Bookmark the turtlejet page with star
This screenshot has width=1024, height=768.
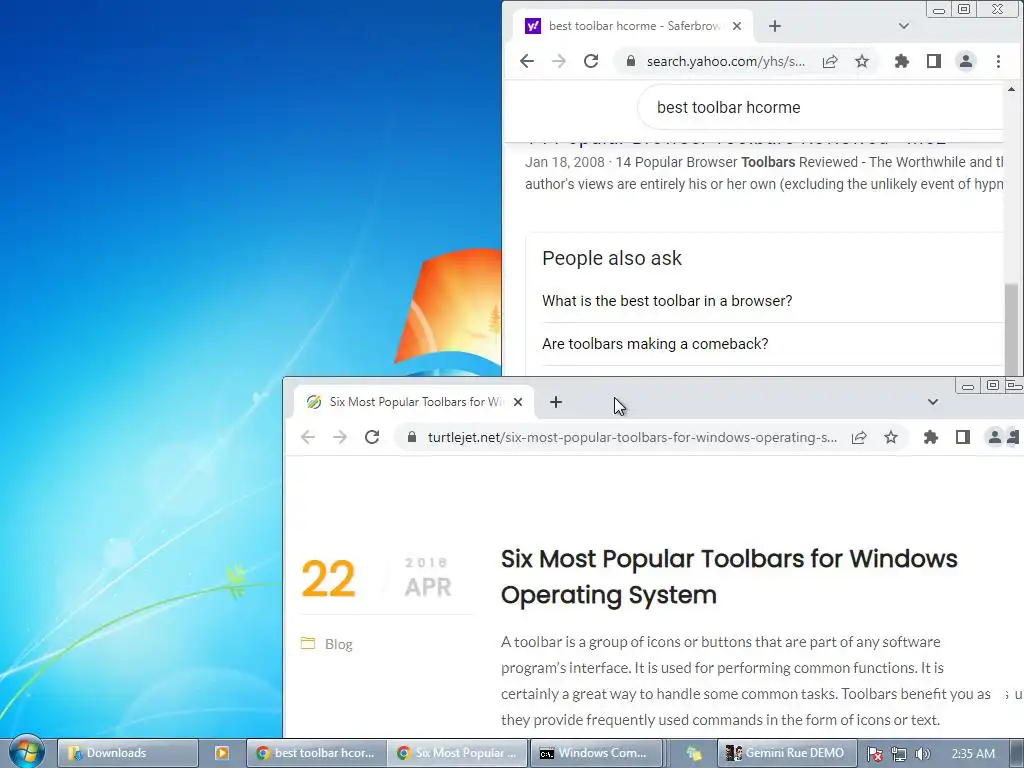pyautogui.click(x=891, y=438)
